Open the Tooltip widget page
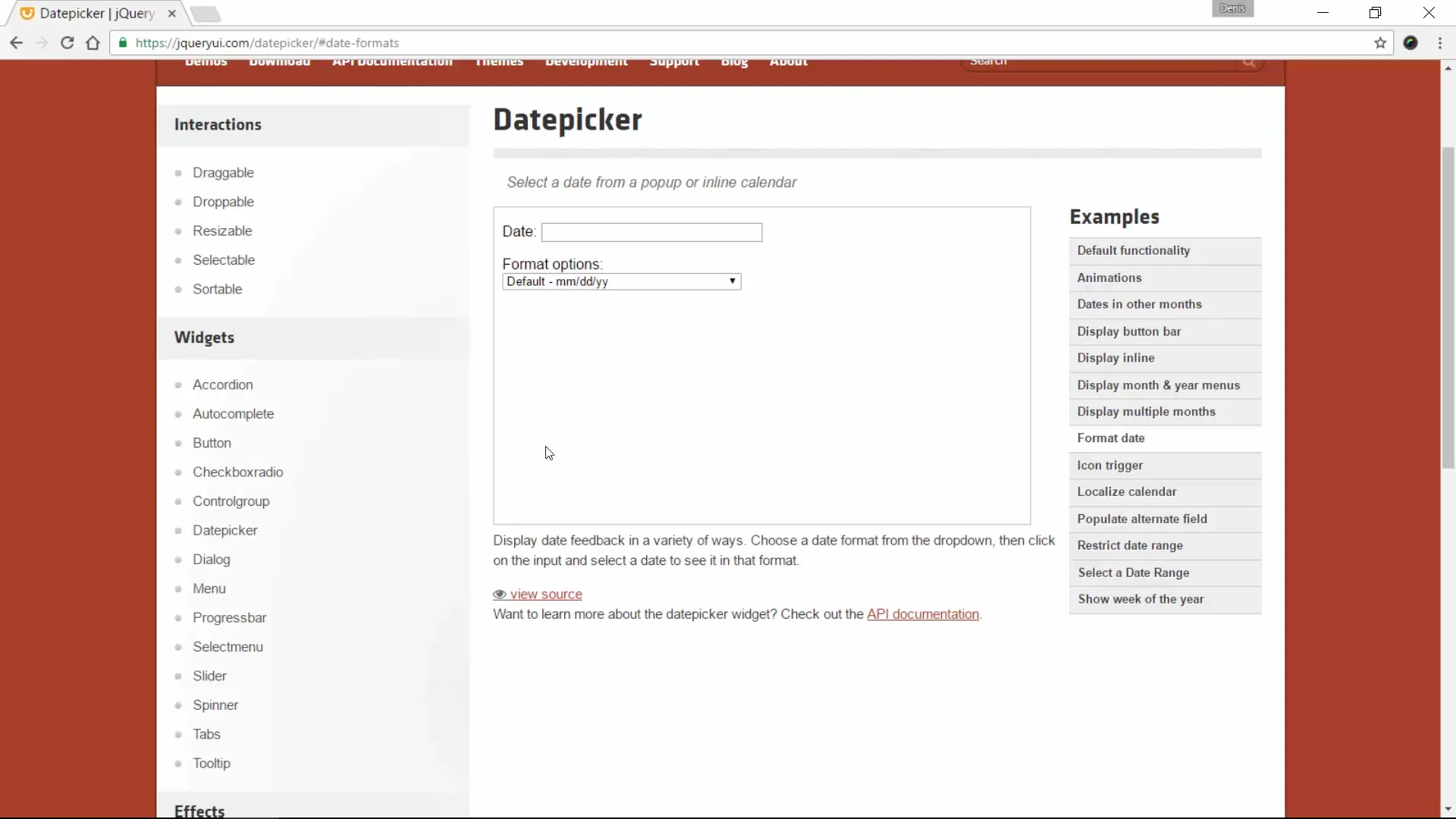This screenshot has width=1456, height=819. point(211,764)
